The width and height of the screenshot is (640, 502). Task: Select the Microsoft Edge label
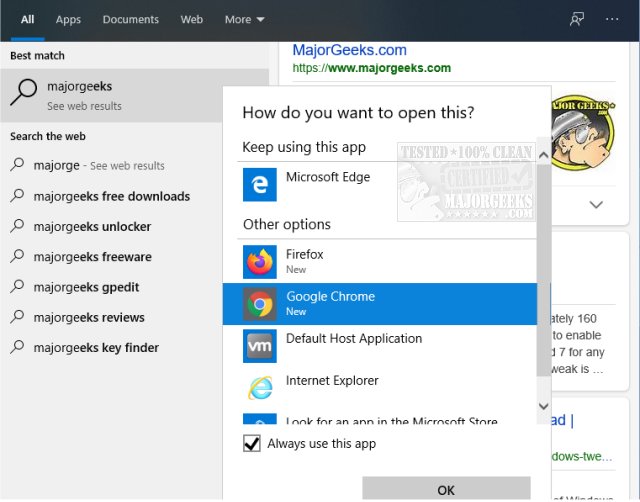pyautogui.click(x=328, y=177)
